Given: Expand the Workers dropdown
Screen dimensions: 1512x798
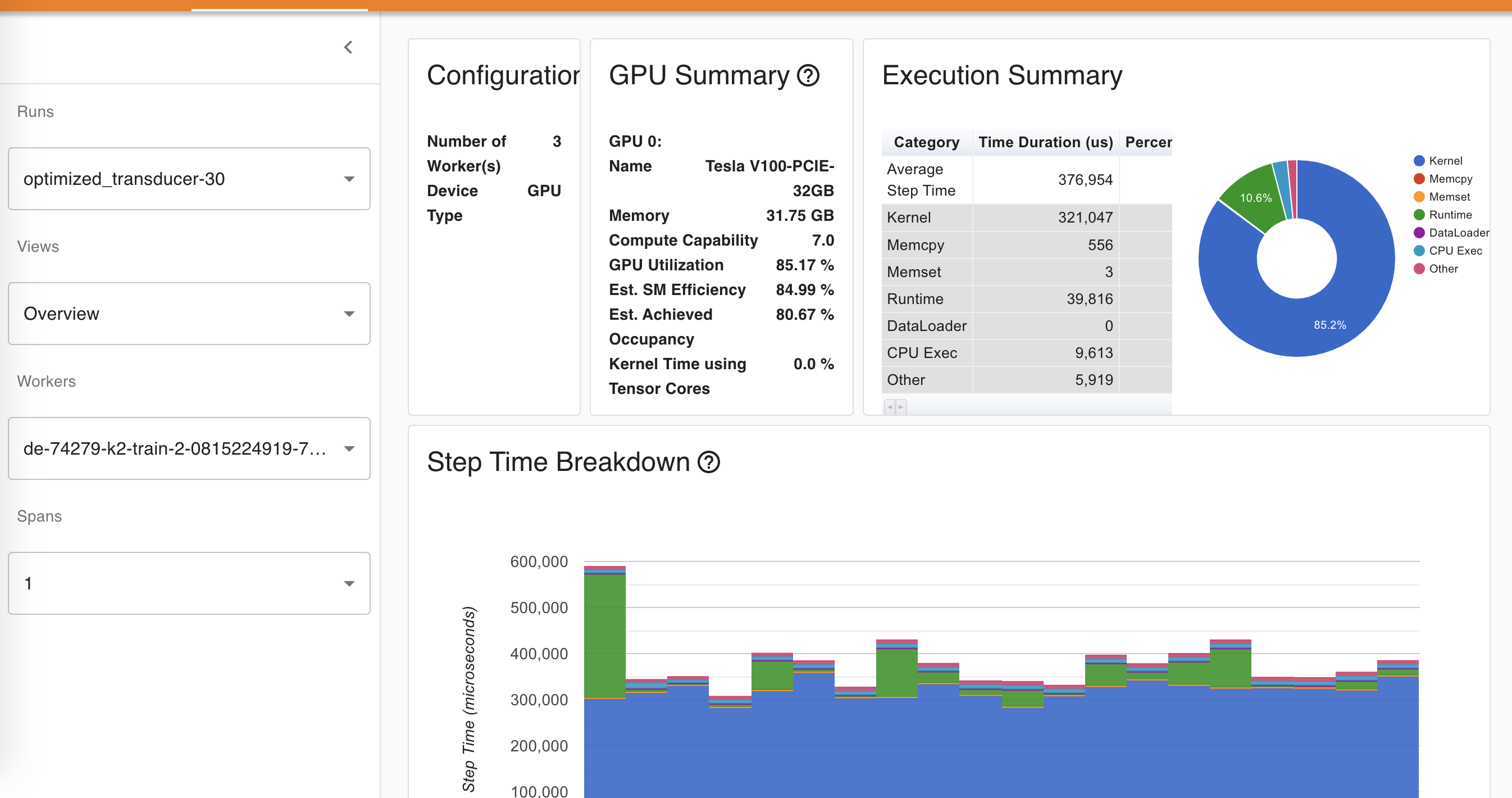Looking at the screenshot, I should 189,448.
